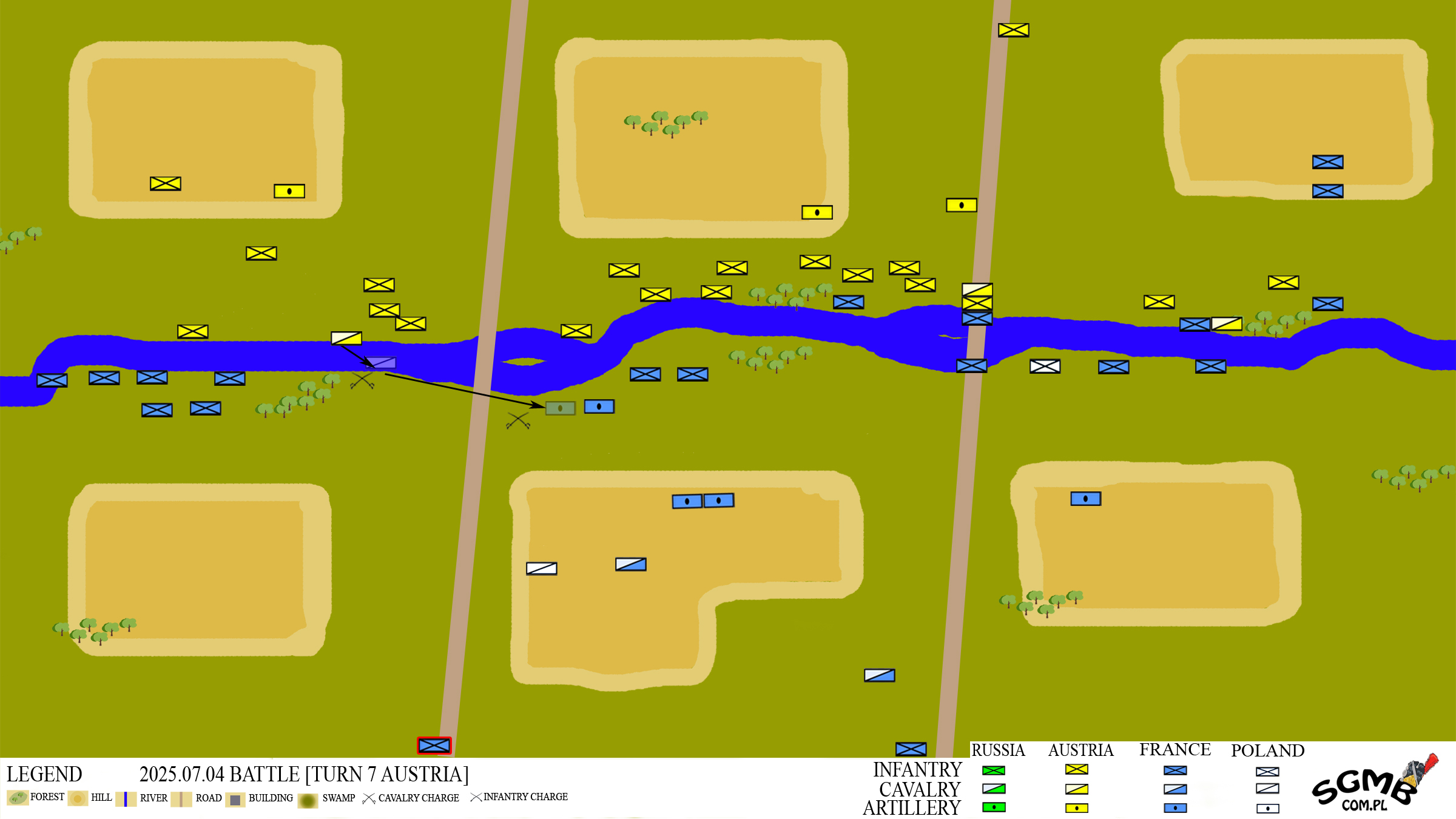
Task: Click the Poland infantry symbol in legend
Action: click(x=1267, y=772)
